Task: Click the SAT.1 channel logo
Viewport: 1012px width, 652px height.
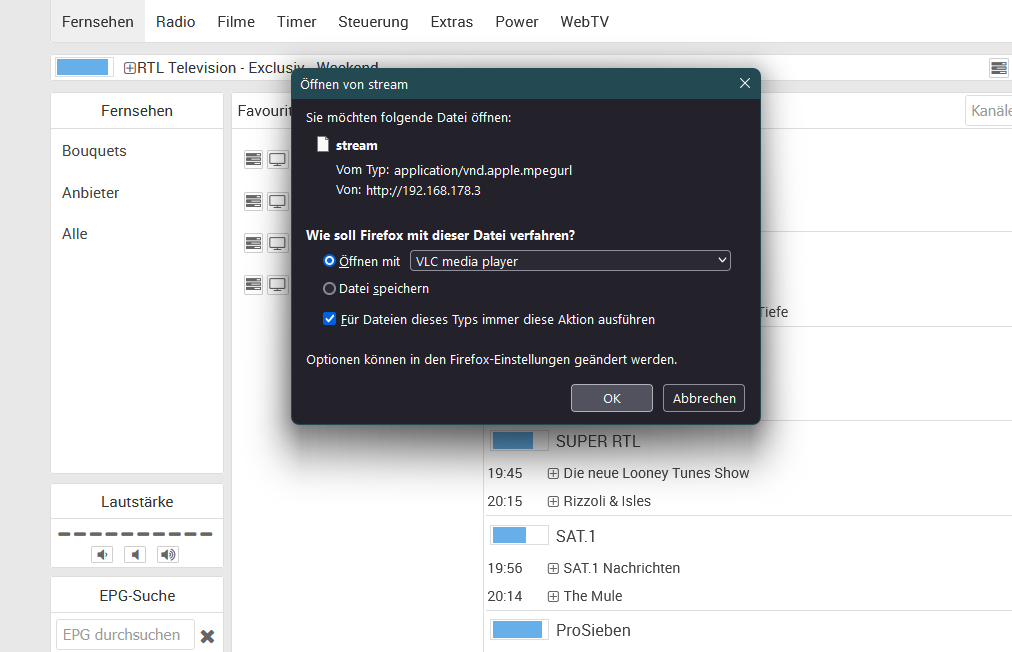Action: click(519, 536)
